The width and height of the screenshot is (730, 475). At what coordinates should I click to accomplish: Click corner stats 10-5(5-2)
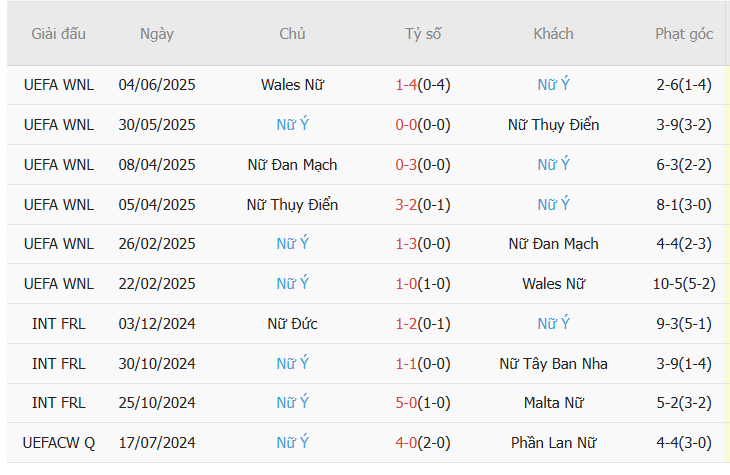tap(684, 284)
